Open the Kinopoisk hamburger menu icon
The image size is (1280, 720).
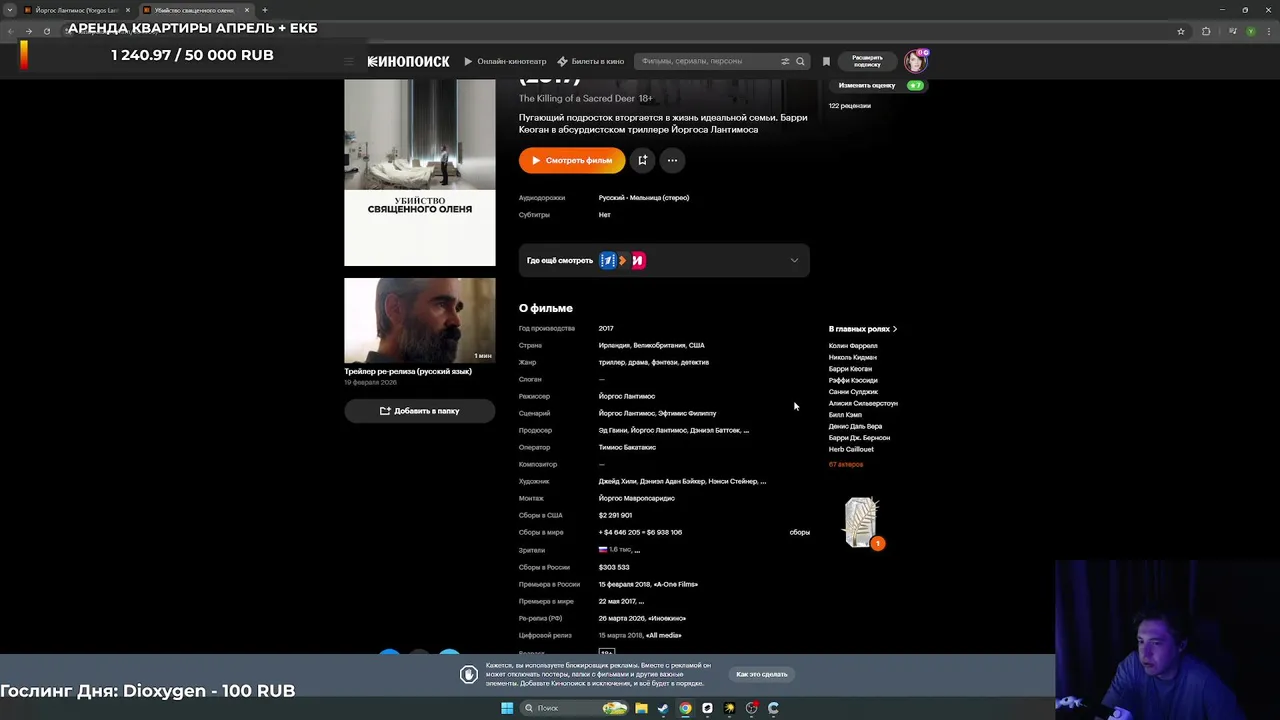coord(349,61)
